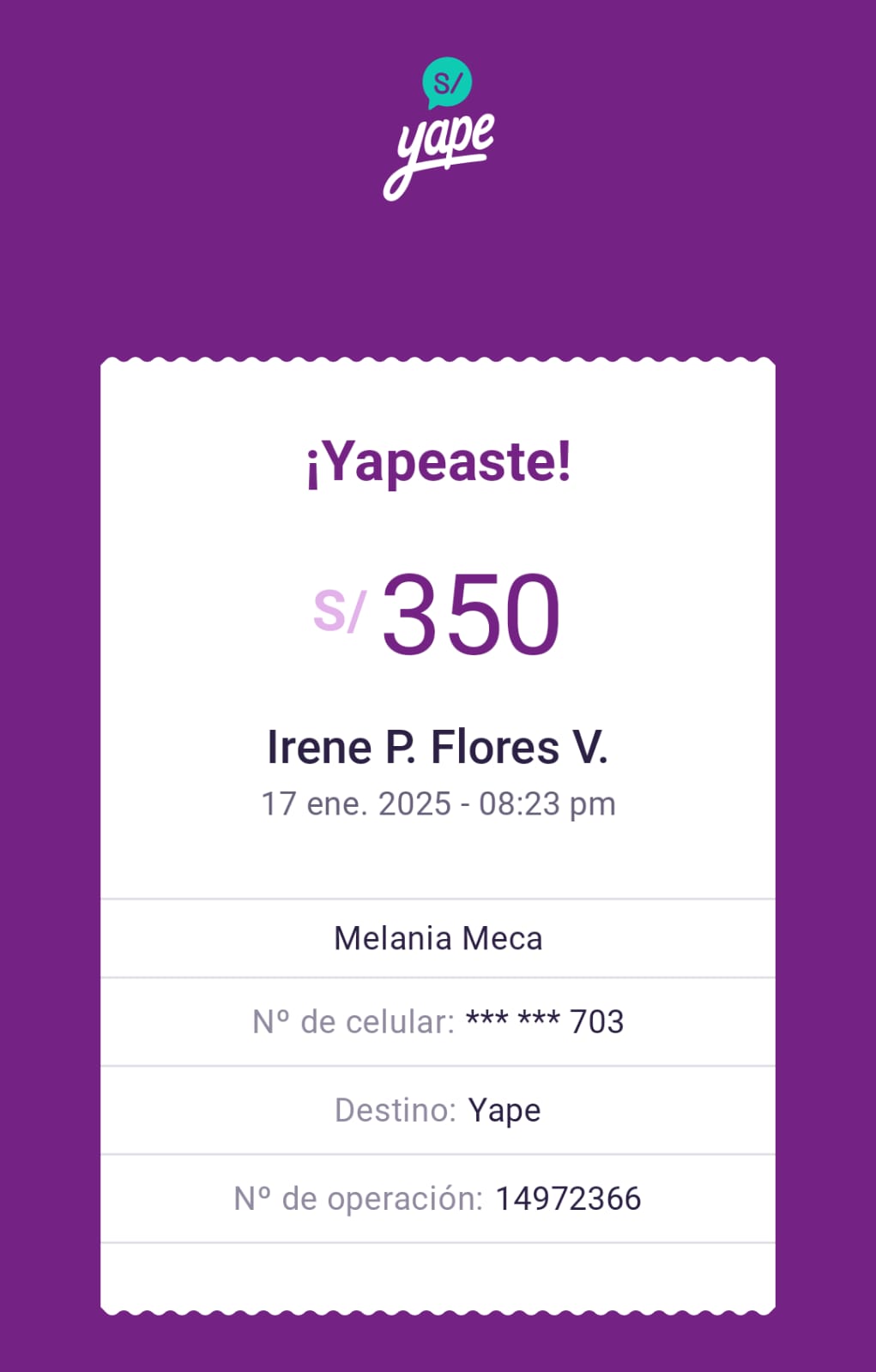Tap recipient name Irene P. Flores V.

[438, 747]
